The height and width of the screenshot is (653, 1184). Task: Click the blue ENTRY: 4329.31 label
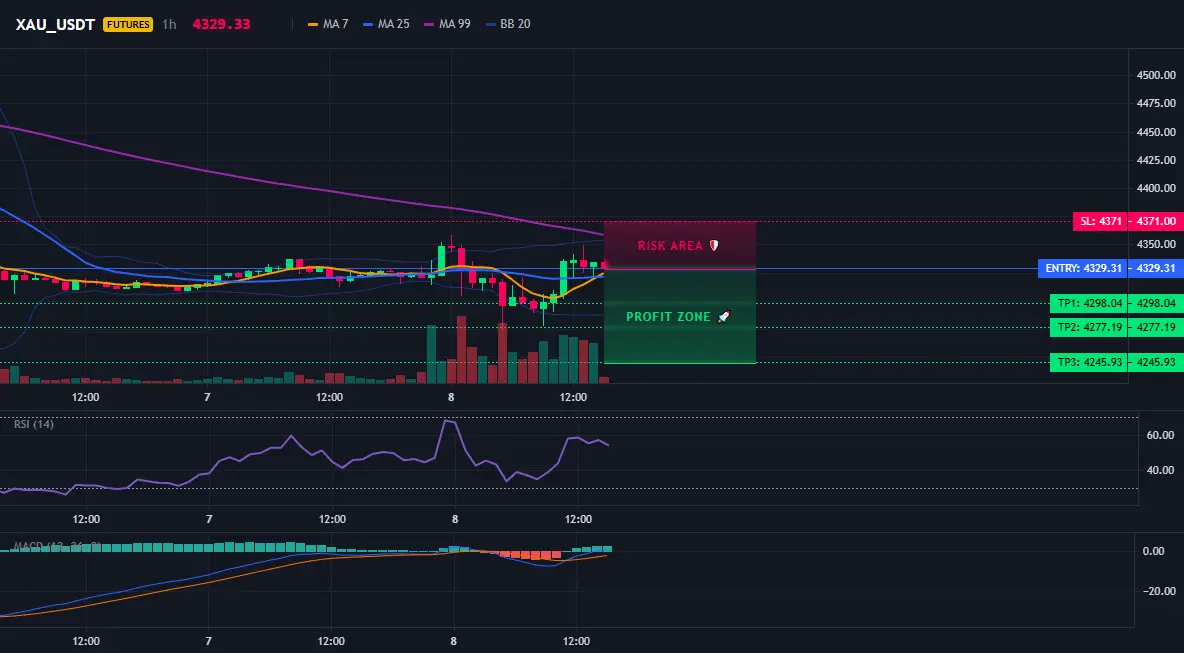[x=1083, y=268]
